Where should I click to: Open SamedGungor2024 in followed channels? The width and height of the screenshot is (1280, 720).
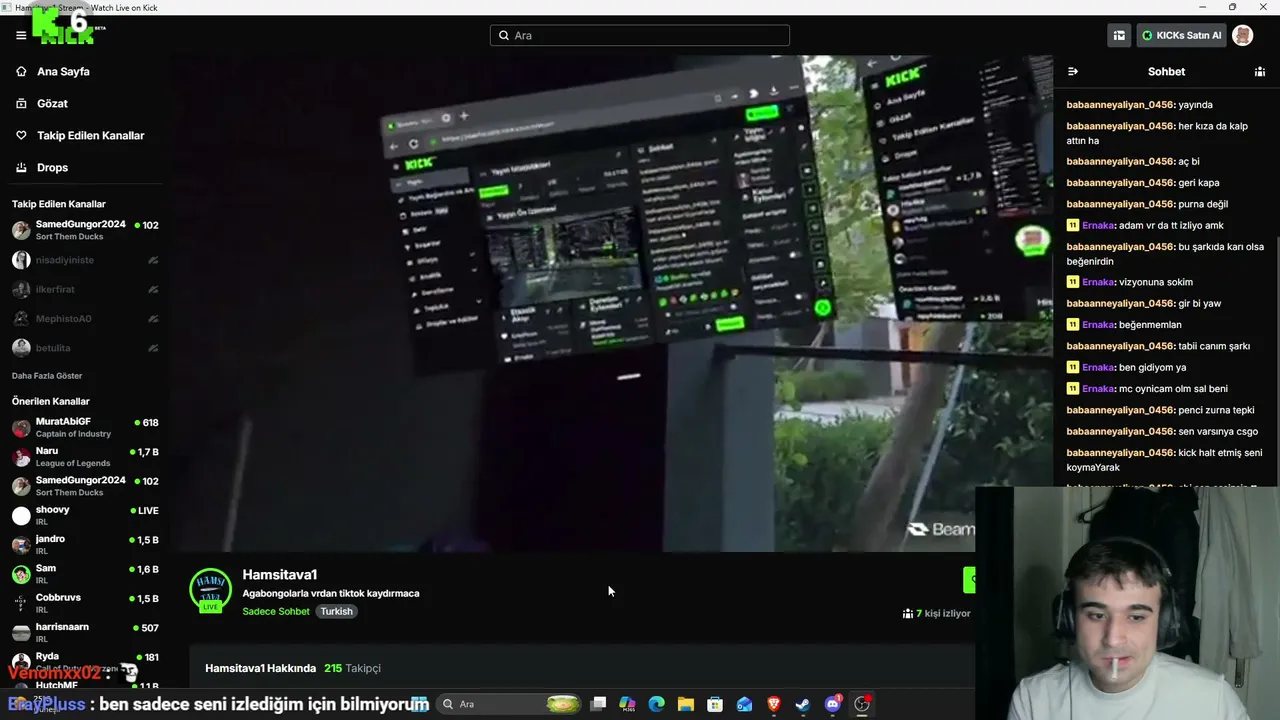tap(85, 230)
